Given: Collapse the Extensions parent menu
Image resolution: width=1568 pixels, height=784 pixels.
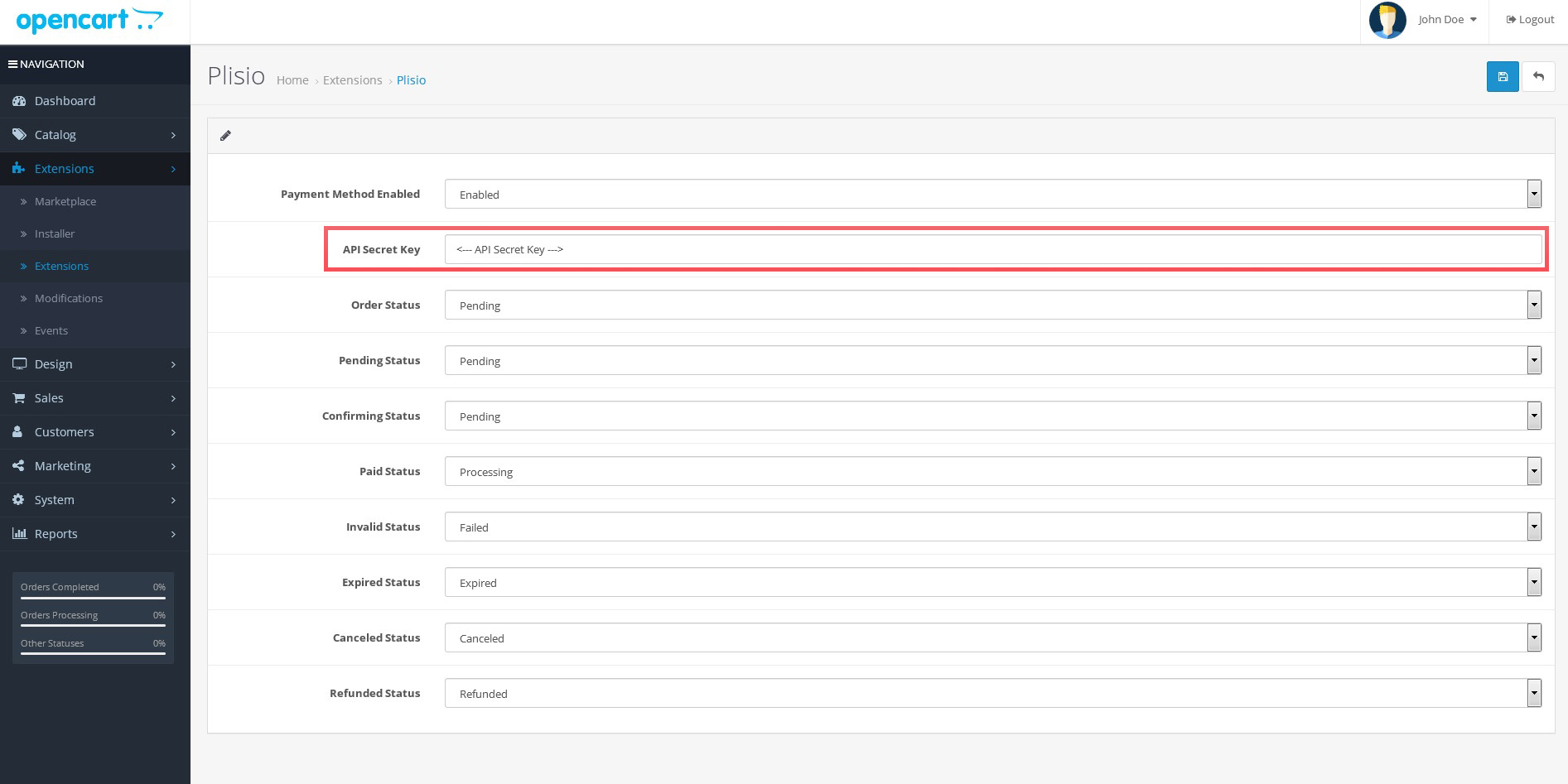Looking at the screenshot, I should pos(95,169).
